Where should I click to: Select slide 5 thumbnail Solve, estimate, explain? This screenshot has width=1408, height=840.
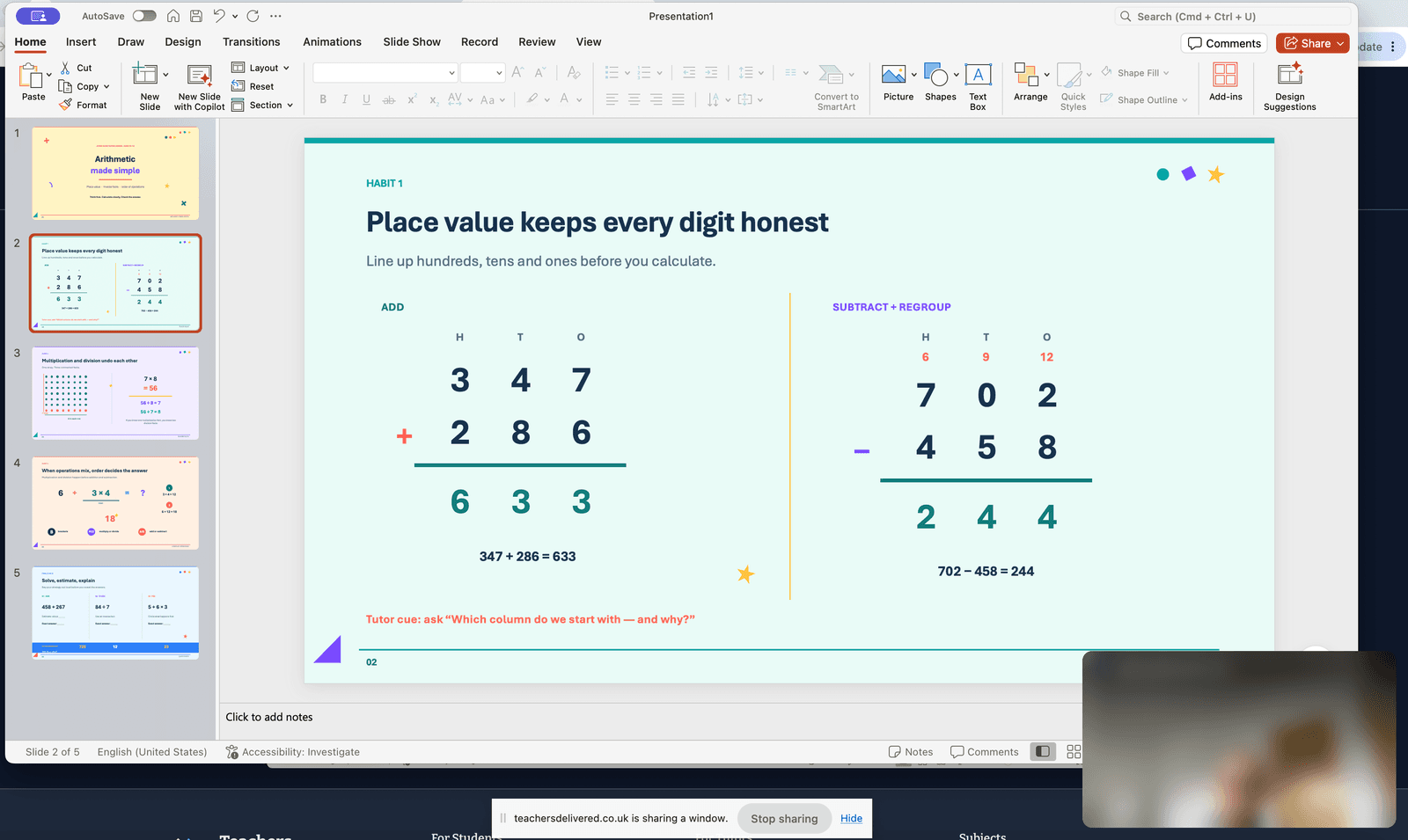[115, 613]
